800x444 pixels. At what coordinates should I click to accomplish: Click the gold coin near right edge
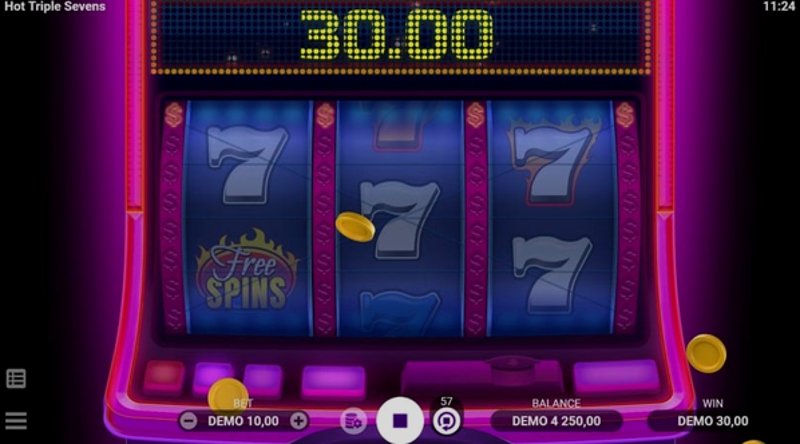[x=706, y=353]
